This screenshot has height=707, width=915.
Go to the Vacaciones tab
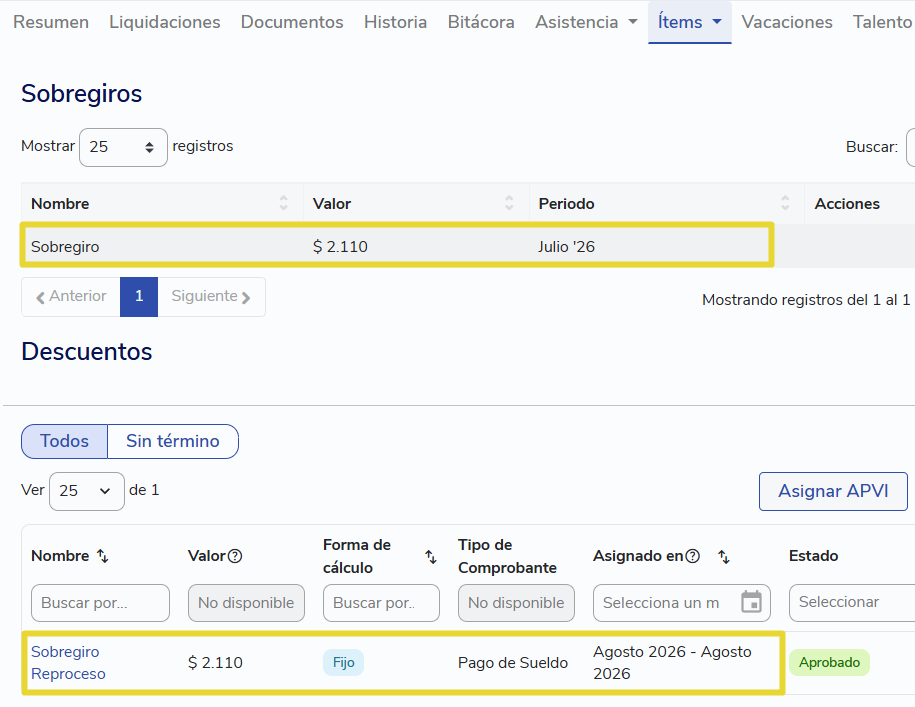click(x=787, y=22)
